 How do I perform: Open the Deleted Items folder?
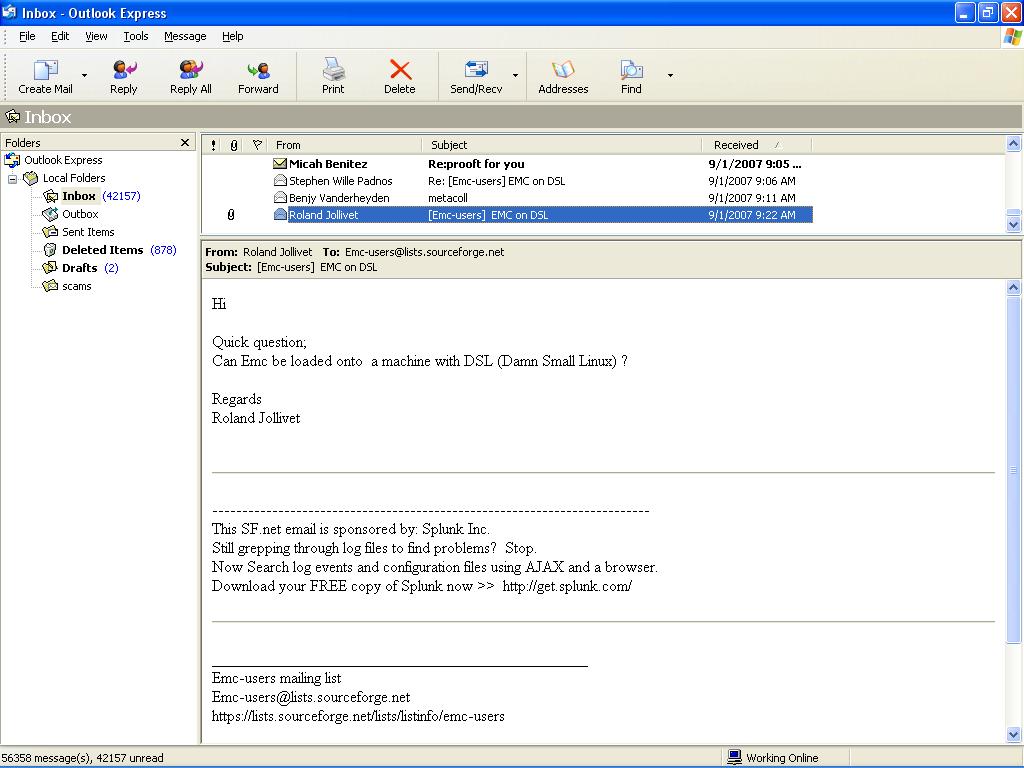click(x=103, y=250)
